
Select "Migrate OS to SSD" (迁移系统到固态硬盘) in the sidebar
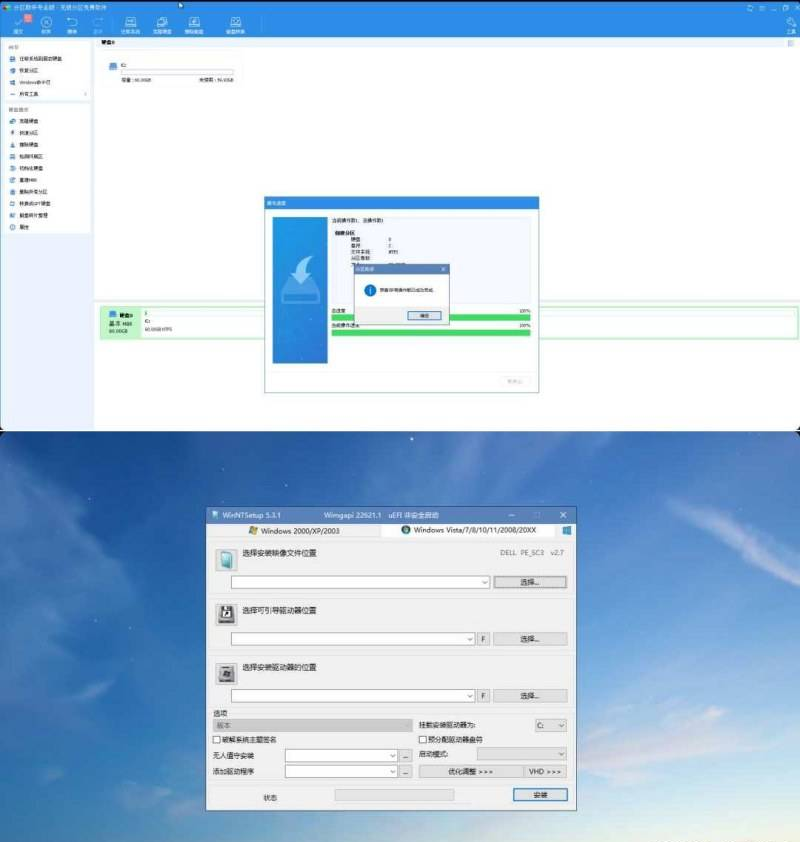[36, 59]
